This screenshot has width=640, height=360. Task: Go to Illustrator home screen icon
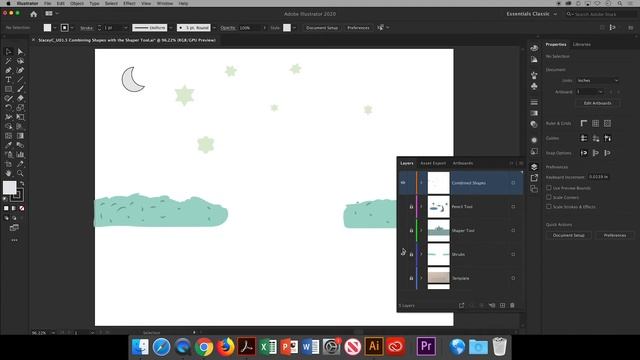(33, 14)
